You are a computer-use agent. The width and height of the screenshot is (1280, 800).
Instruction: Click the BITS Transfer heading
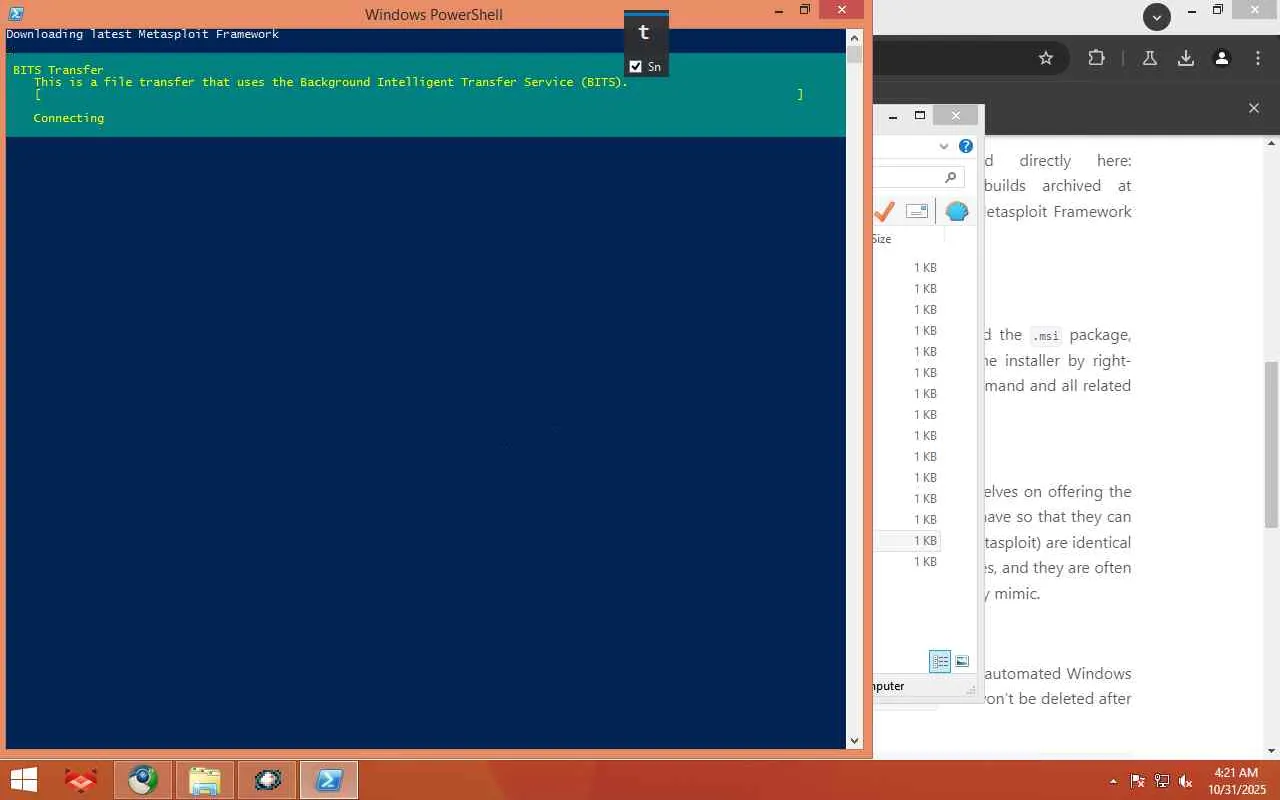[x=58, y=70]
